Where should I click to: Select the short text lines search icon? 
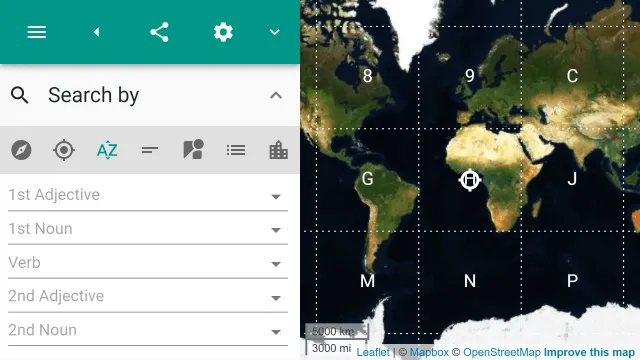(x=150, y=150)
